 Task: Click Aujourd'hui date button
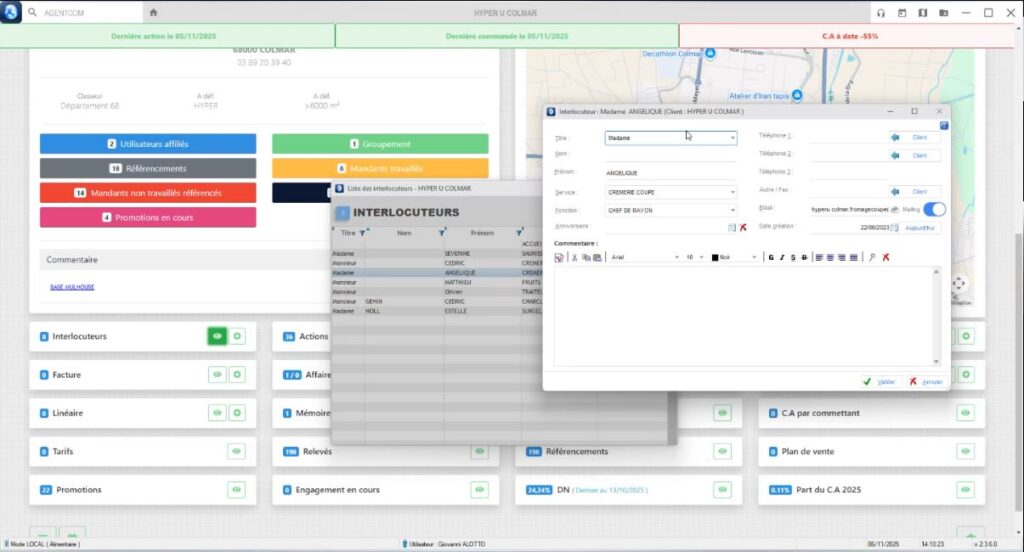point(920,228)
